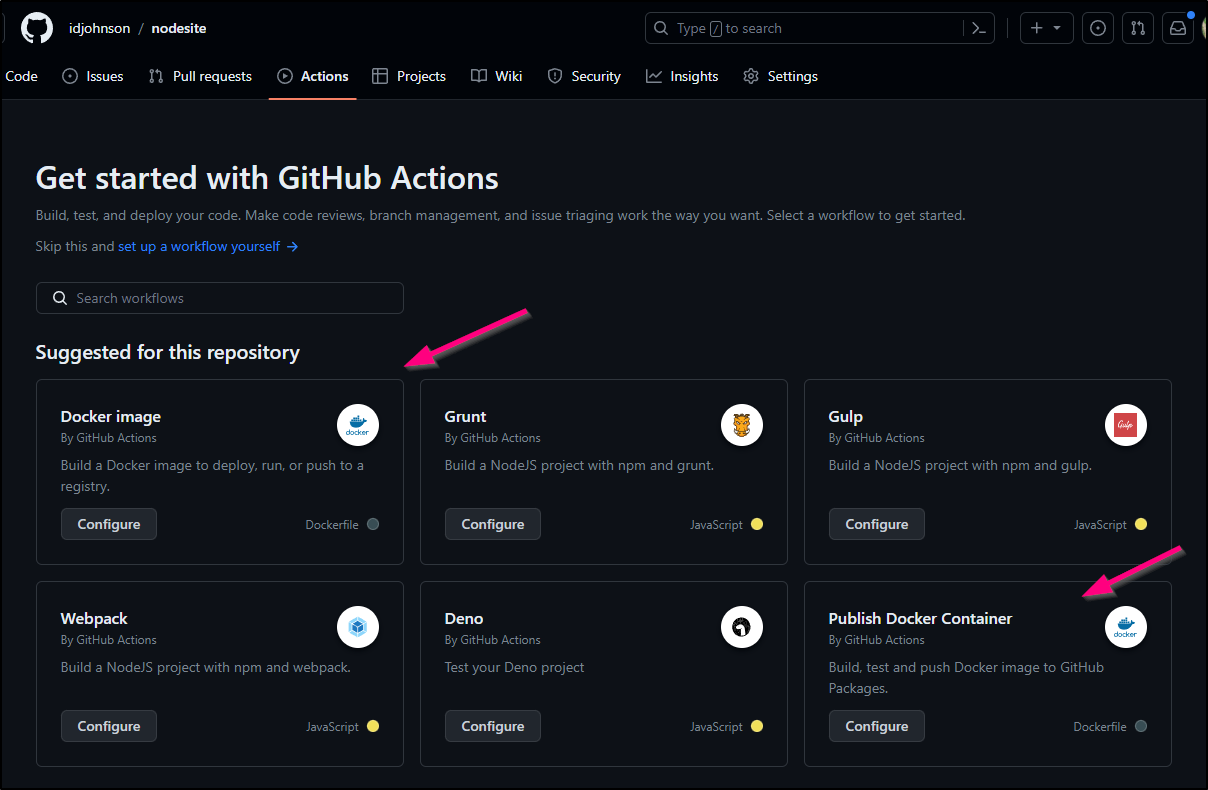Open the issues icon in top-right header
The height and width of the screenshot is (790, 1208).
(1098, 28)
